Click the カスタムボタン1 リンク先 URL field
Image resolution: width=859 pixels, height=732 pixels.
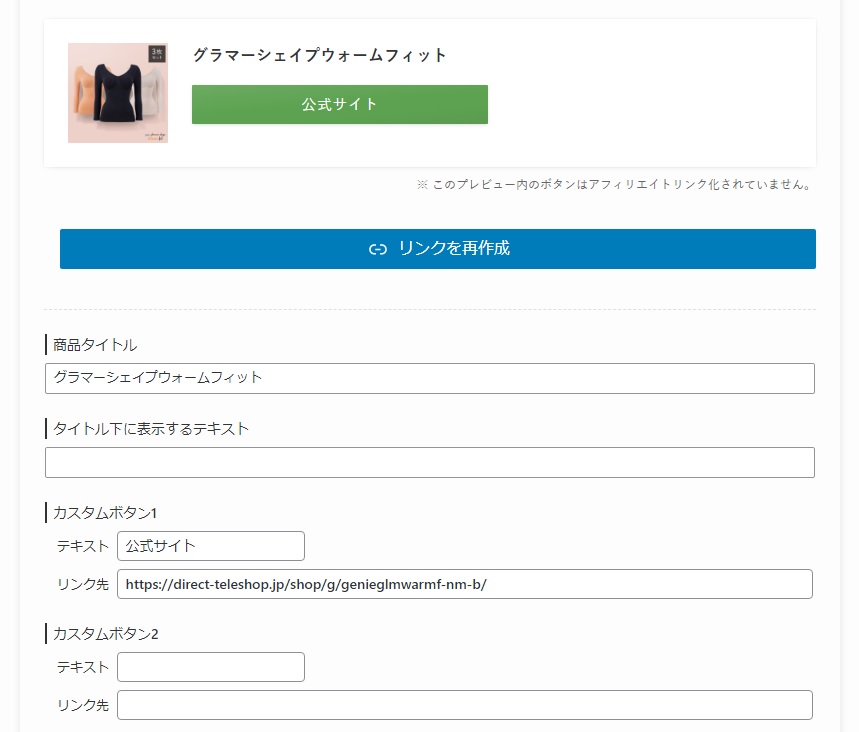tap(465, 584)
